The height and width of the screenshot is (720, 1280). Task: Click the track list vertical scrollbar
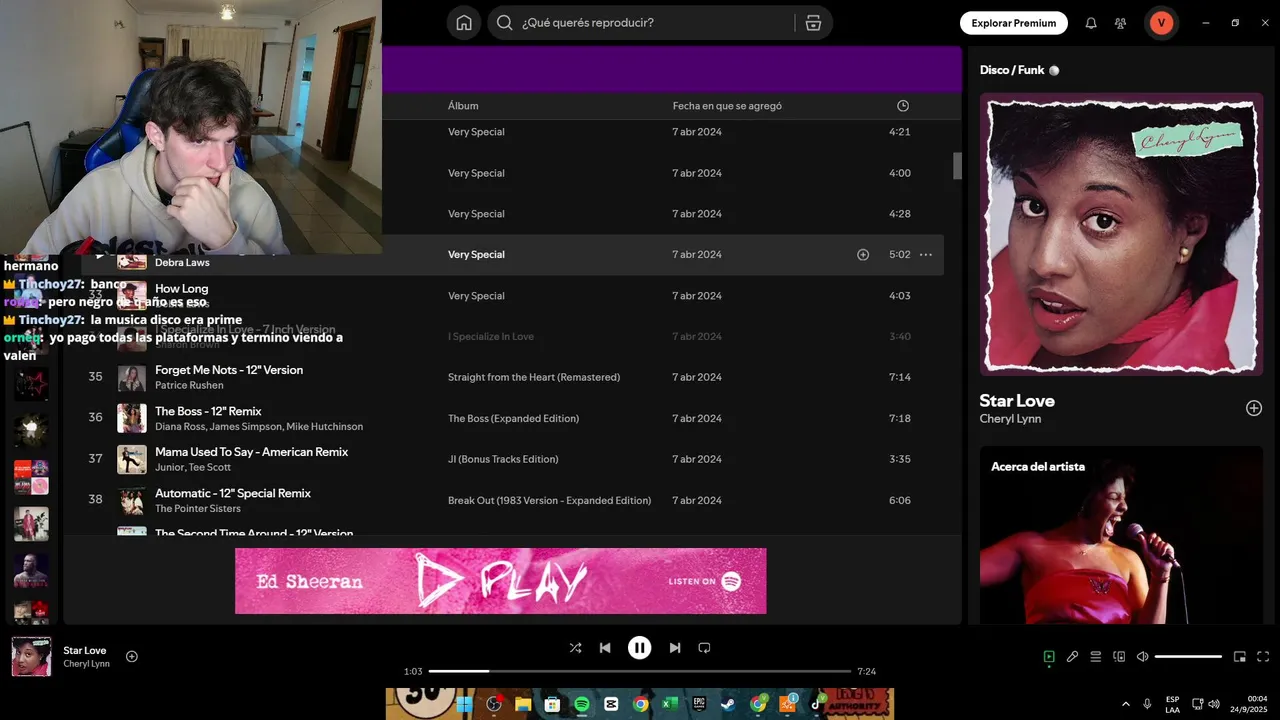tap(957, 166)
